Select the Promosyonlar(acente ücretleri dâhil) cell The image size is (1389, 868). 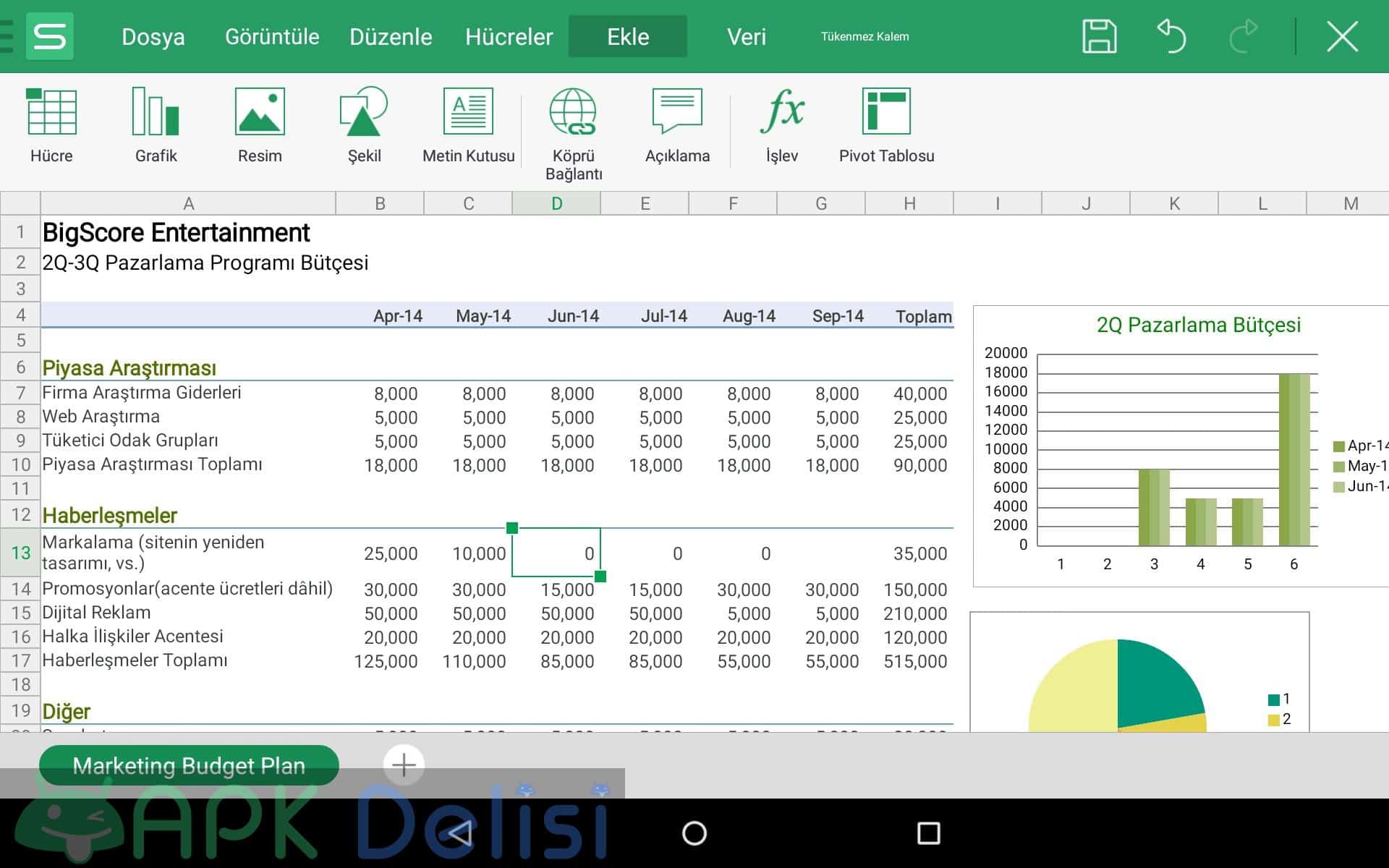[x=187, y=589]
